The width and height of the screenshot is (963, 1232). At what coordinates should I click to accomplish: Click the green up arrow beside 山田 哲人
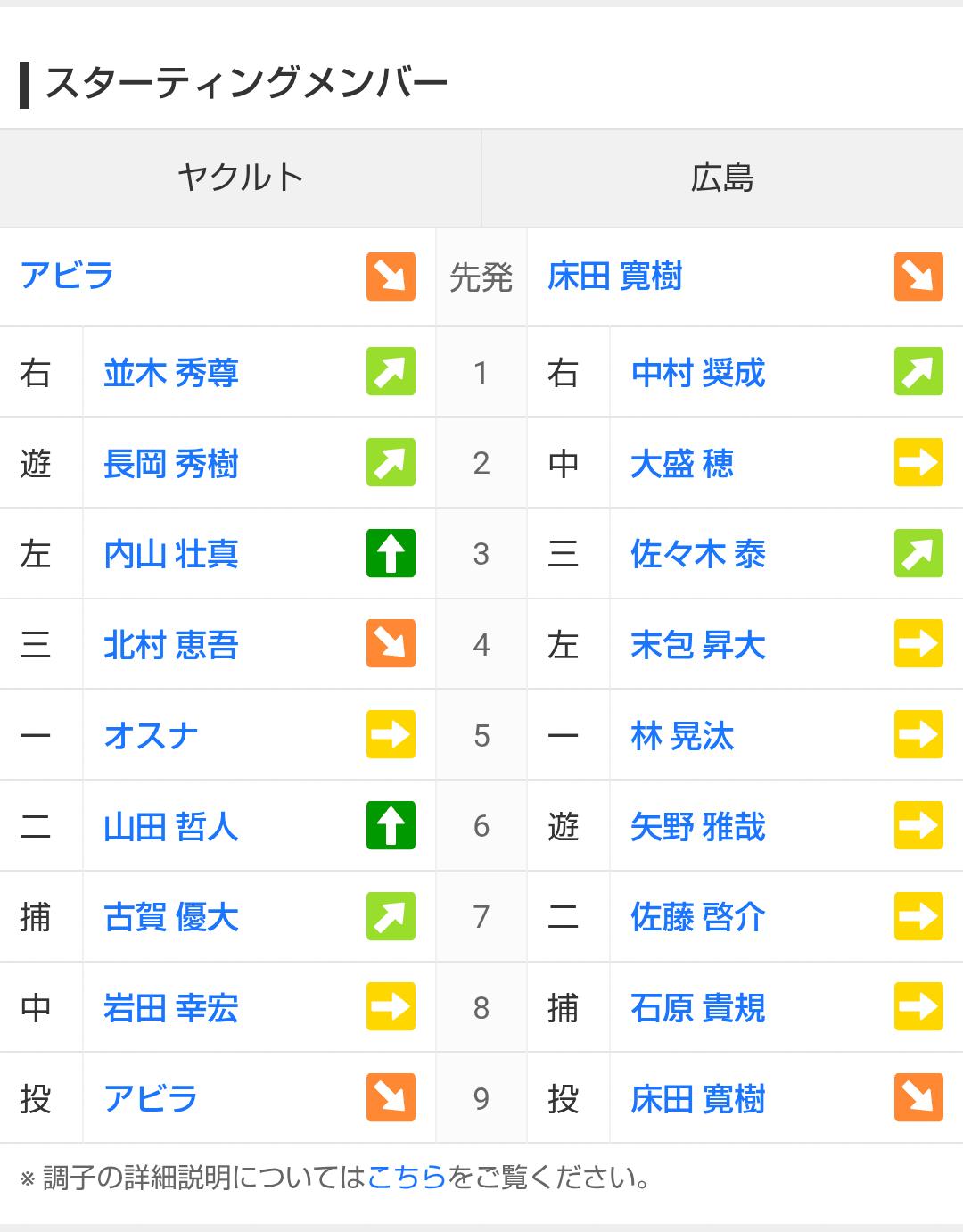(391, 826)
